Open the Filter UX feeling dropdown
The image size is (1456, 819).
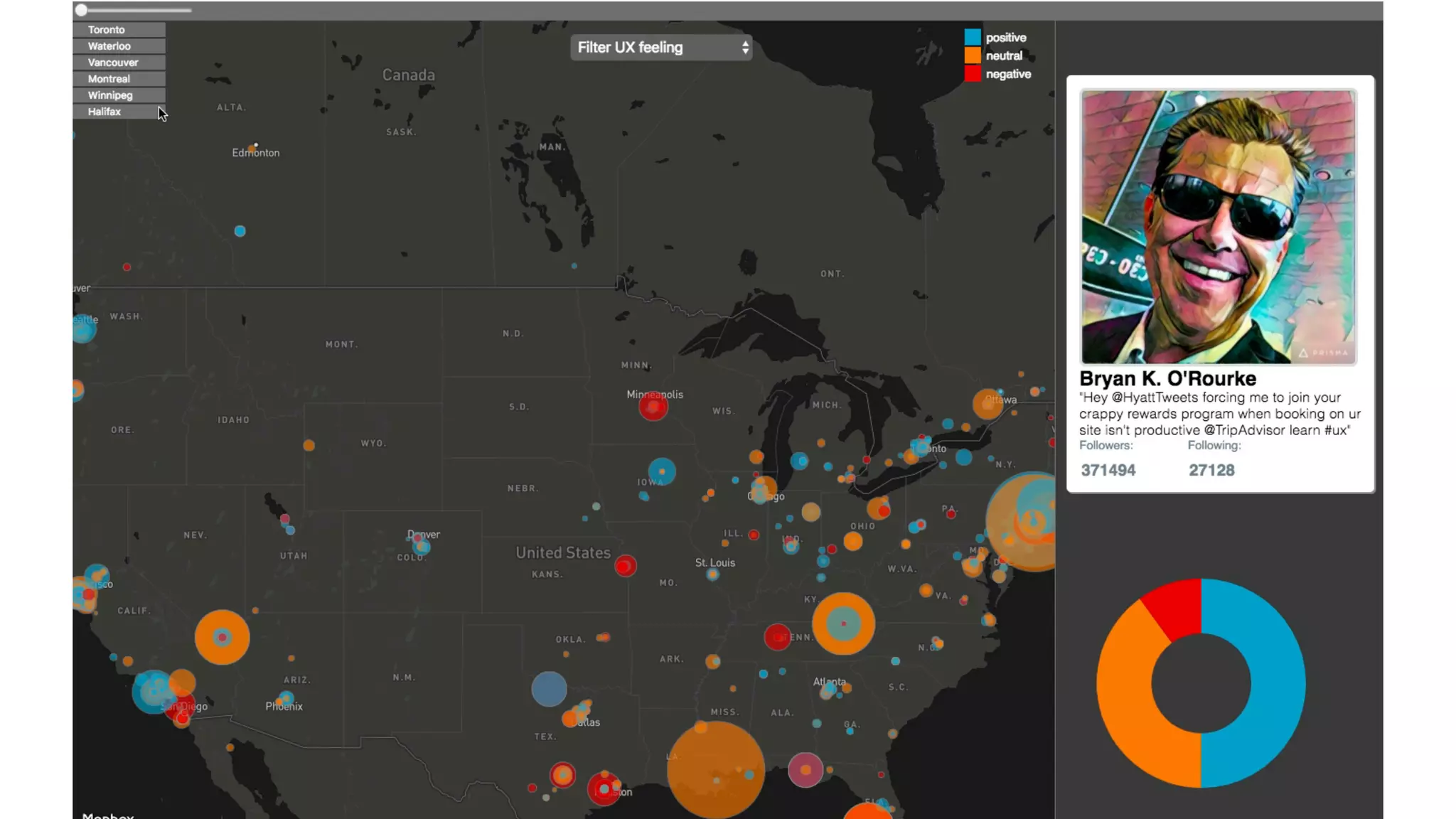click(661, 48)
